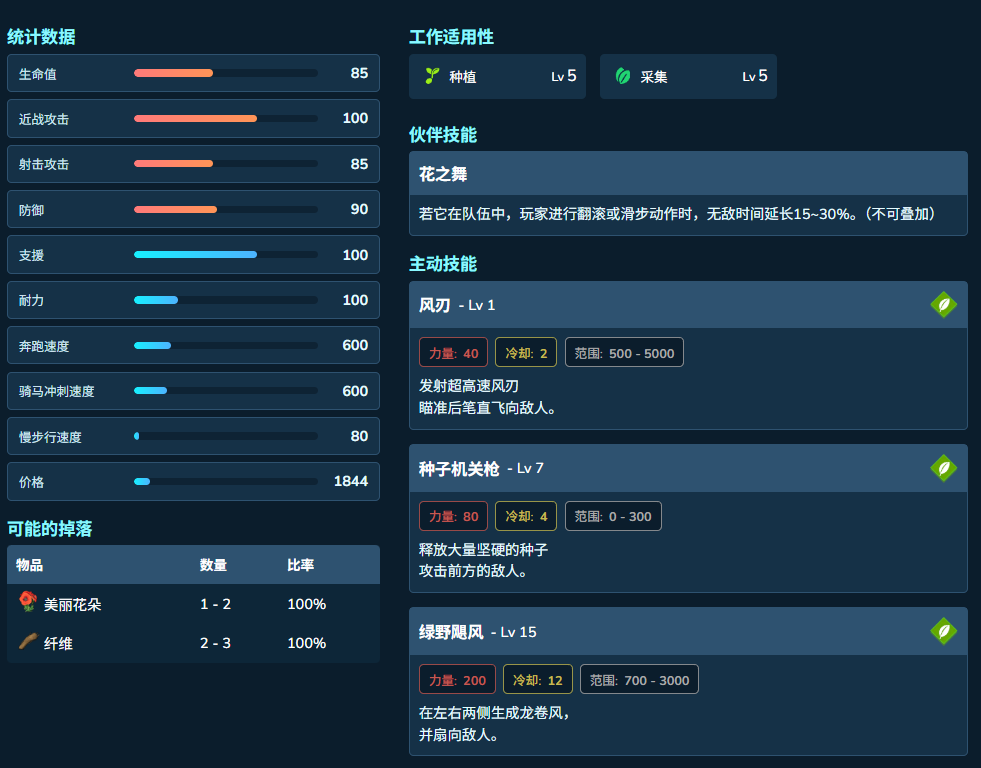
Task: Click the 工作适用性 section heading
Action: pyautogui.click(x=452, y=37)
